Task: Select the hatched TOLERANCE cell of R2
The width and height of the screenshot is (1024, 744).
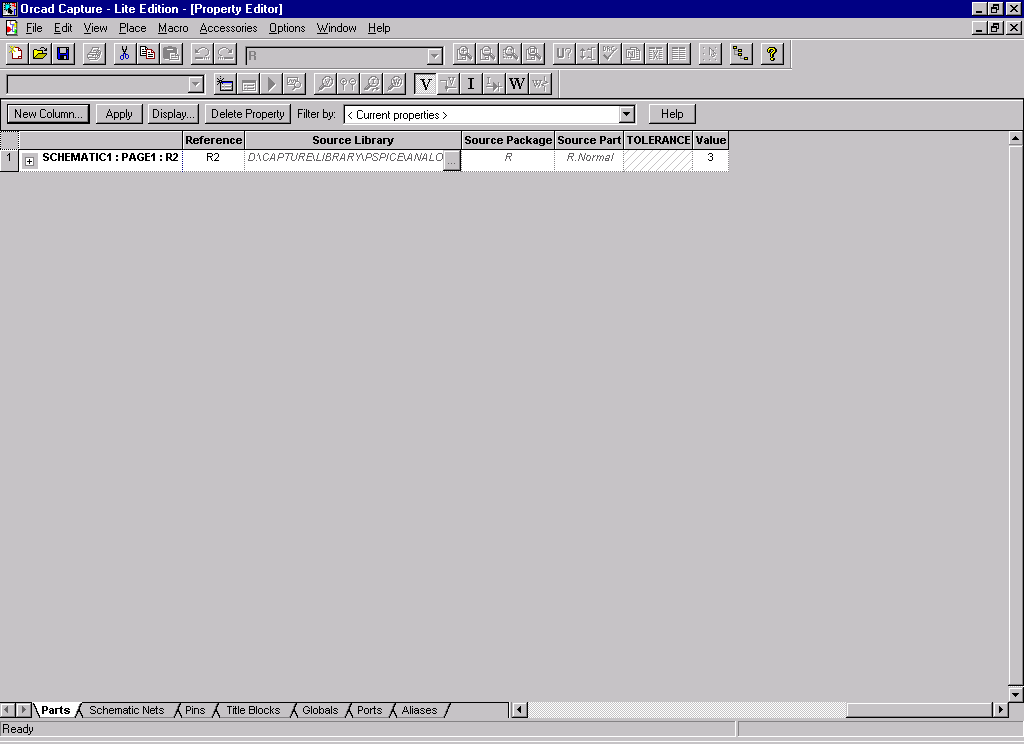Action: coord(658,160)
